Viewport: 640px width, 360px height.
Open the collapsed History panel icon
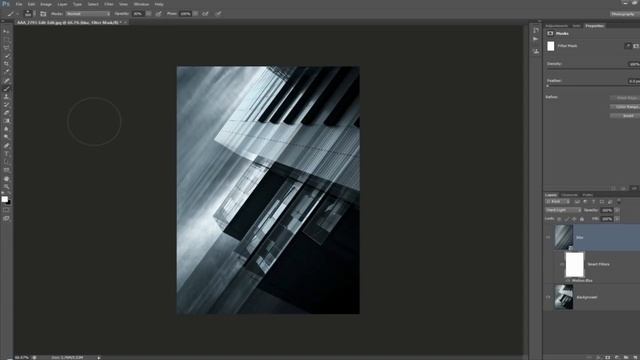[x=536, y=31]
